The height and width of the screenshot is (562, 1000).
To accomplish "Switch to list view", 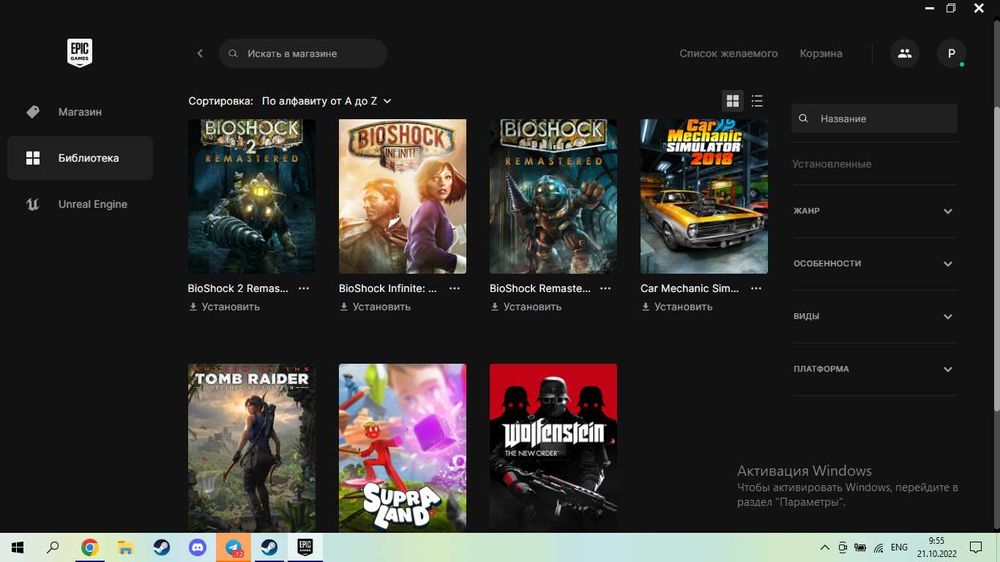I will click(x=757, y=101).
